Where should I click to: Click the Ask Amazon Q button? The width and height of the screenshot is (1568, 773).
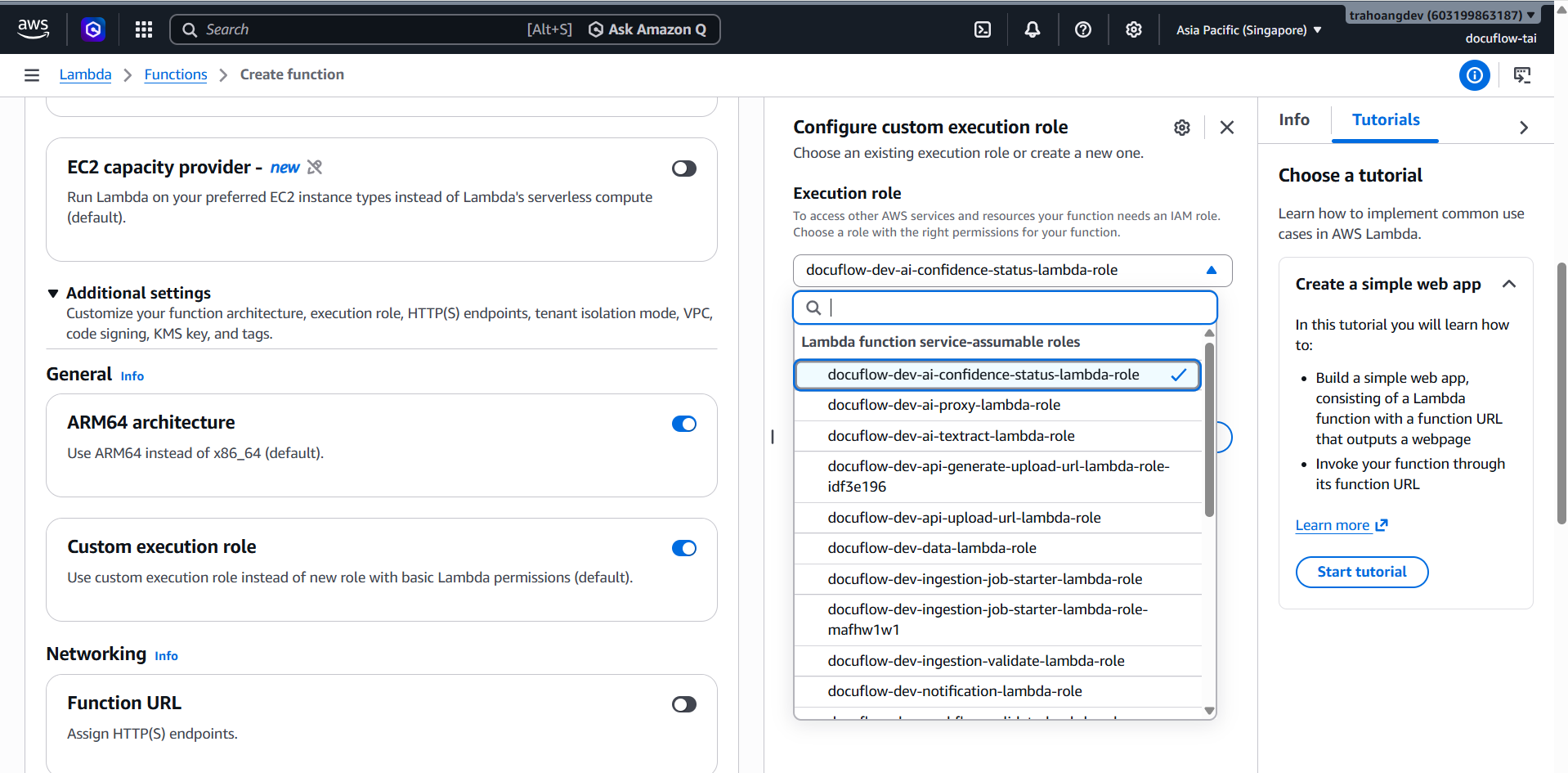[647, 29]
